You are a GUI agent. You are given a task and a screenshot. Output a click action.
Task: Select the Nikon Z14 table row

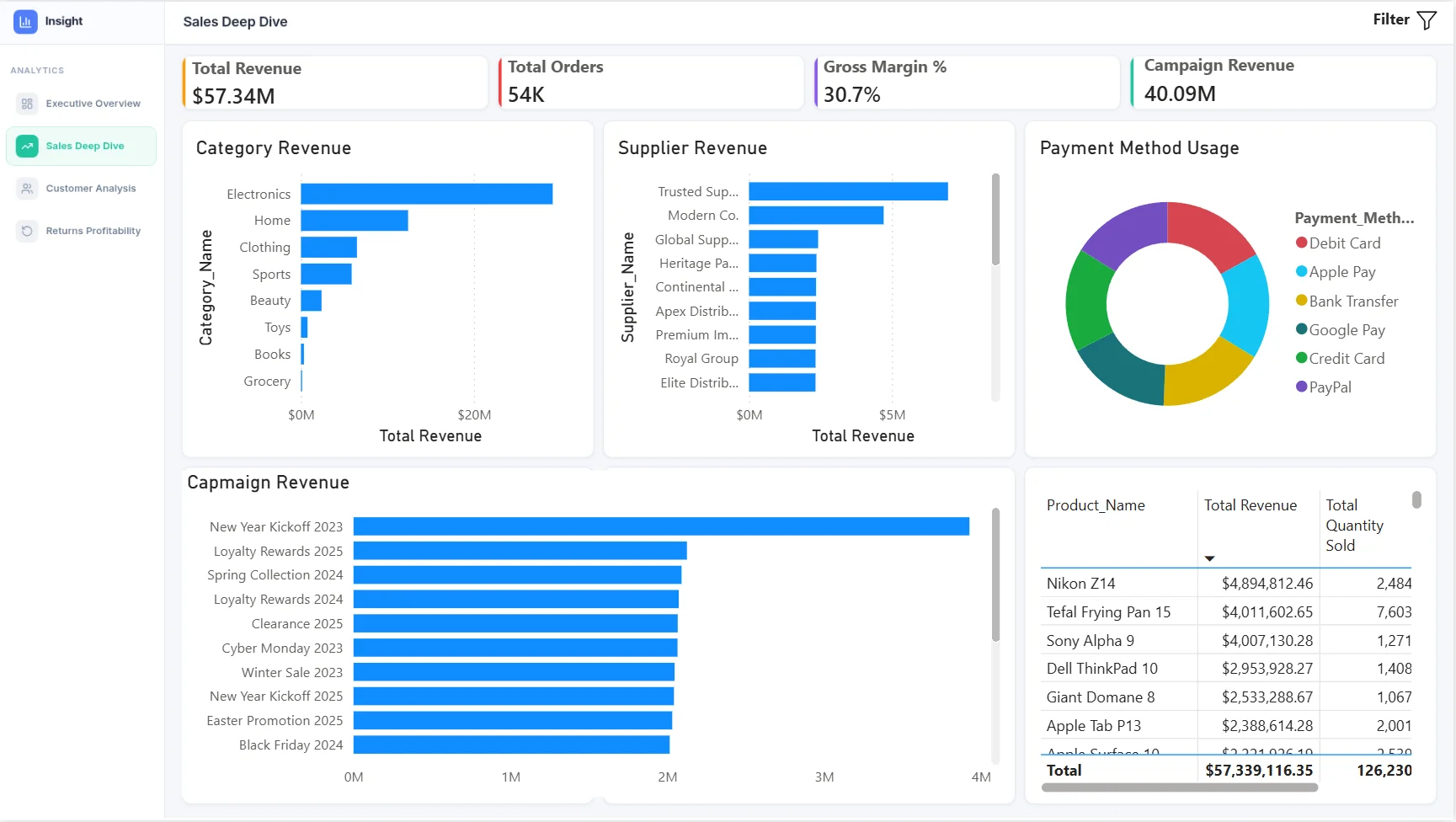[1228, 583]
